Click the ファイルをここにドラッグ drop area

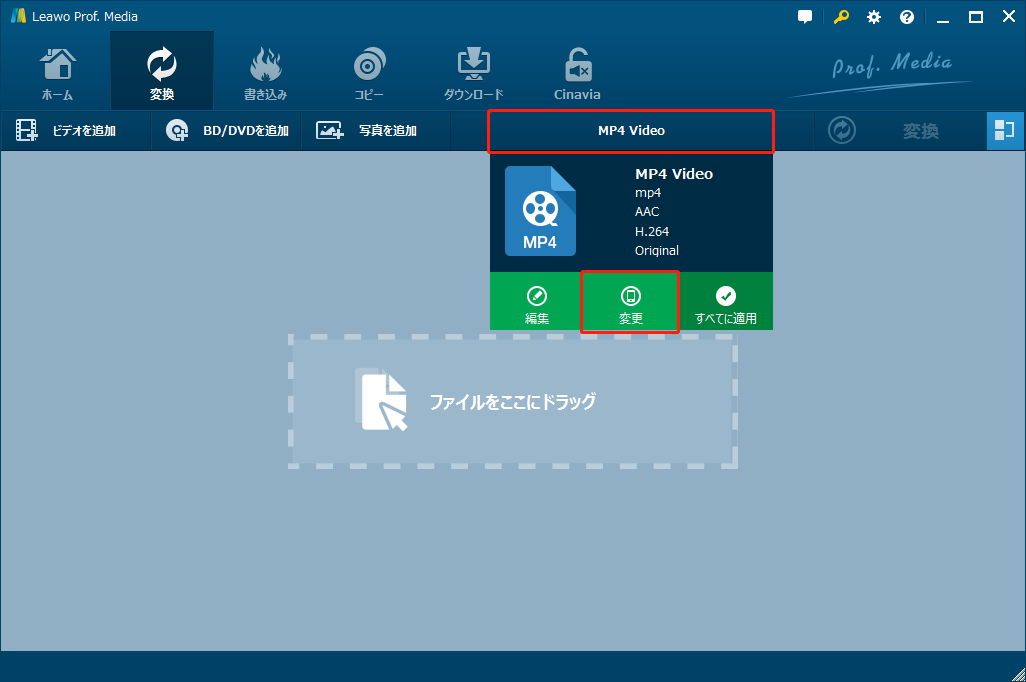tap(513, 401)
